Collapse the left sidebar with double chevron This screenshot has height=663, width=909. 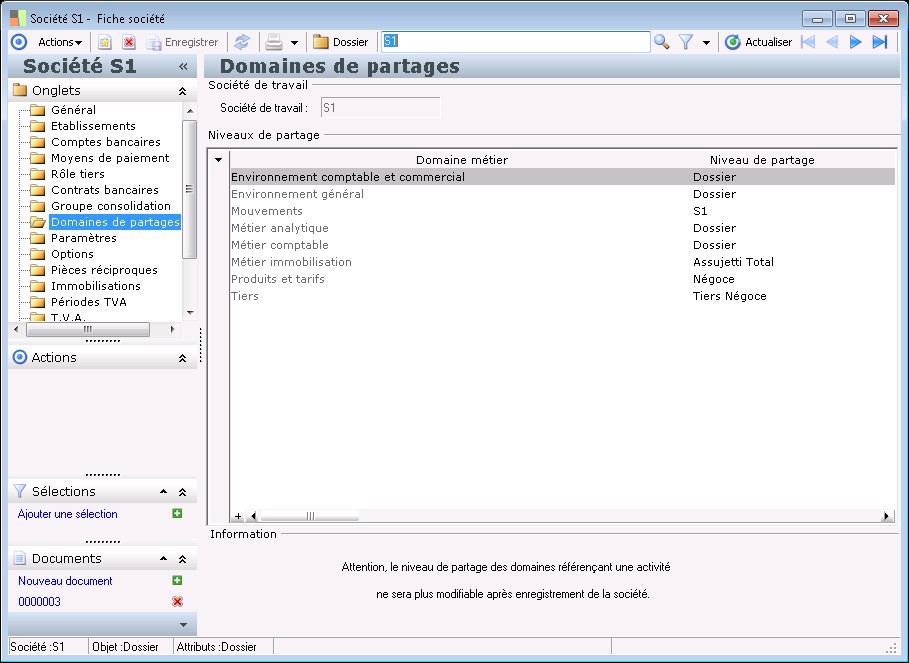(183, 67)
